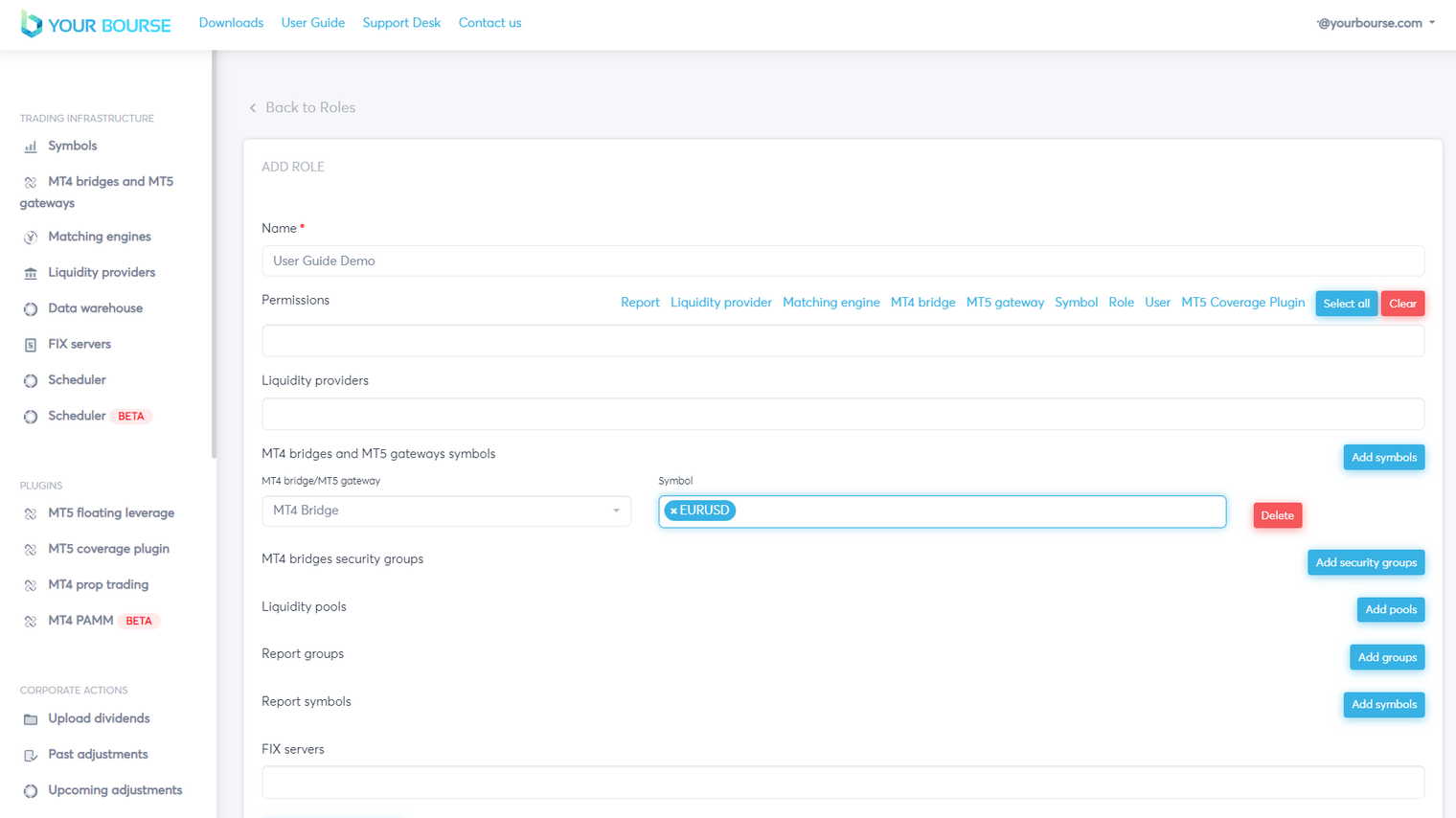Click the MT4 PAMM sidebar icon
This screenshot has width=1456, height=818.
coord(31,622)
